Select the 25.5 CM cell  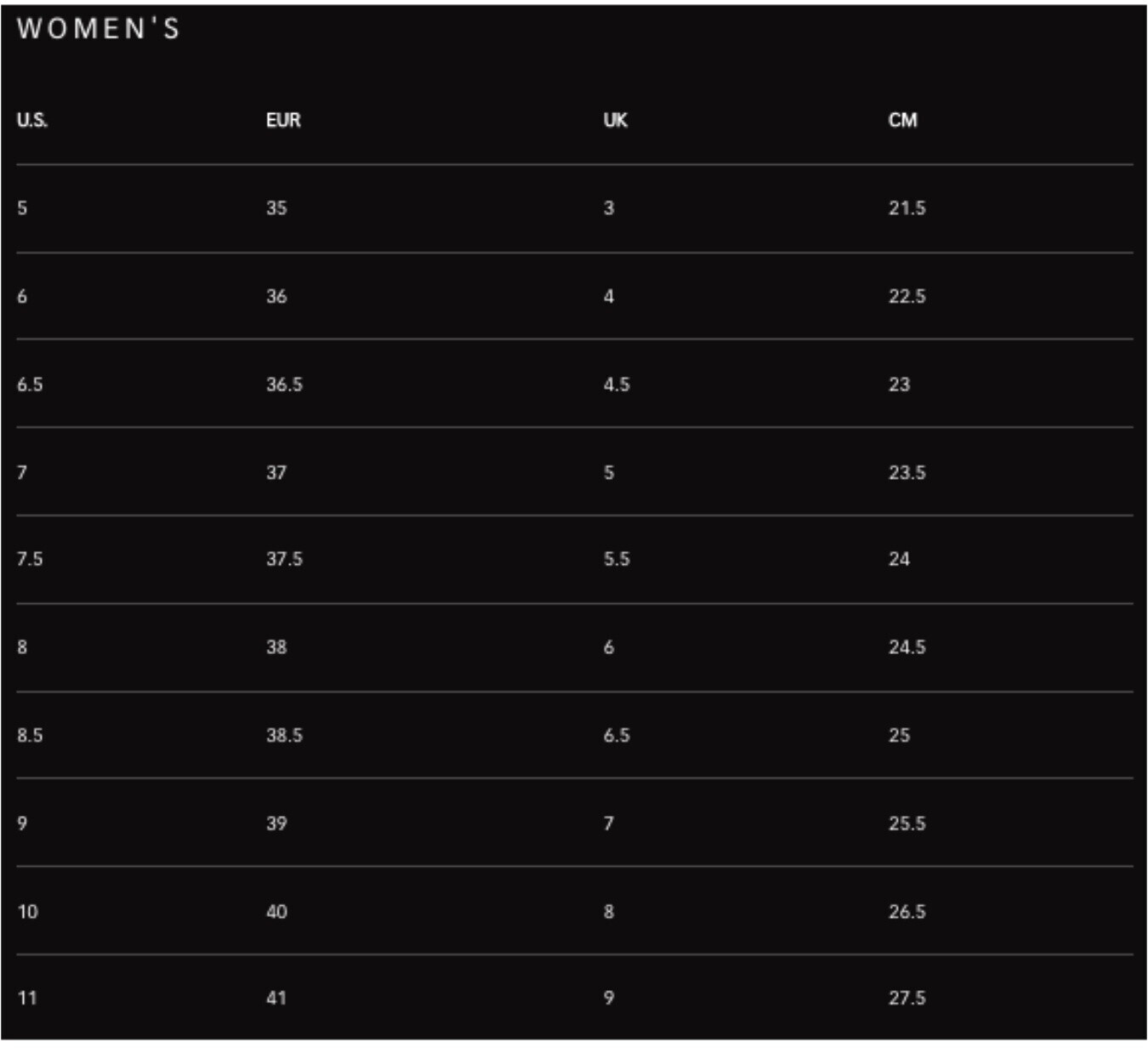907,823
